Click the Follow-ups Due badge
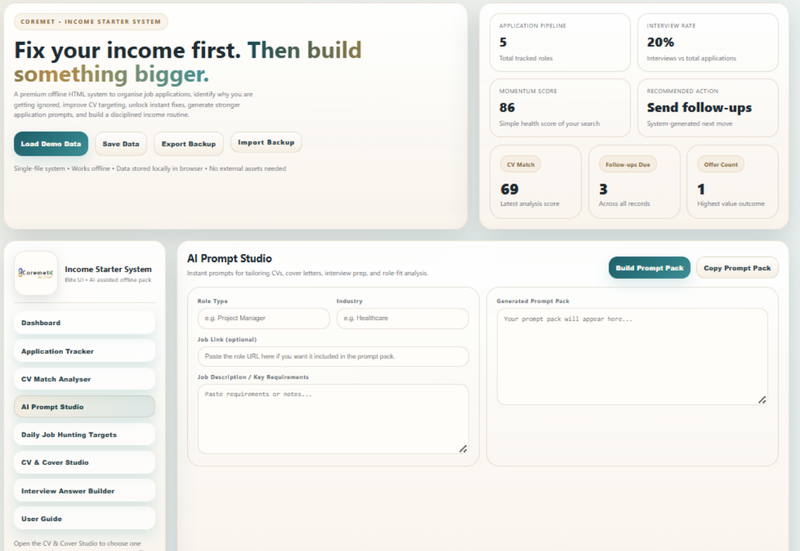 coord(628,164)
